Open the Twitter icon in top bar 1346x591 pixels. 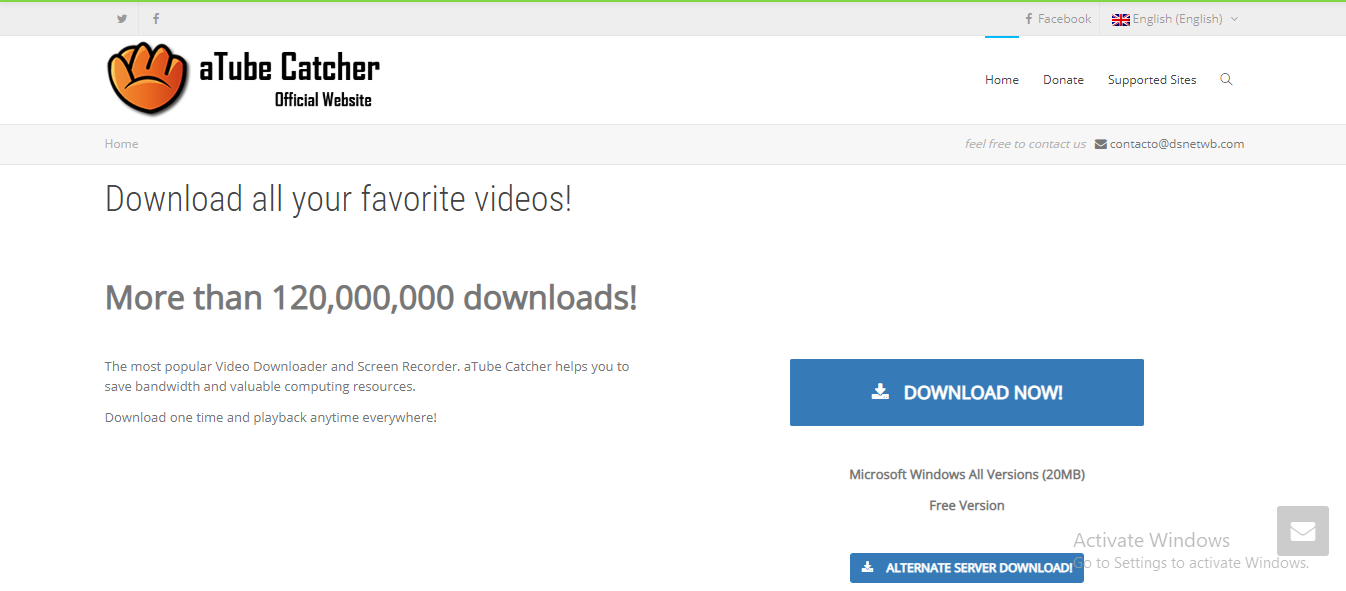point(122,19)
